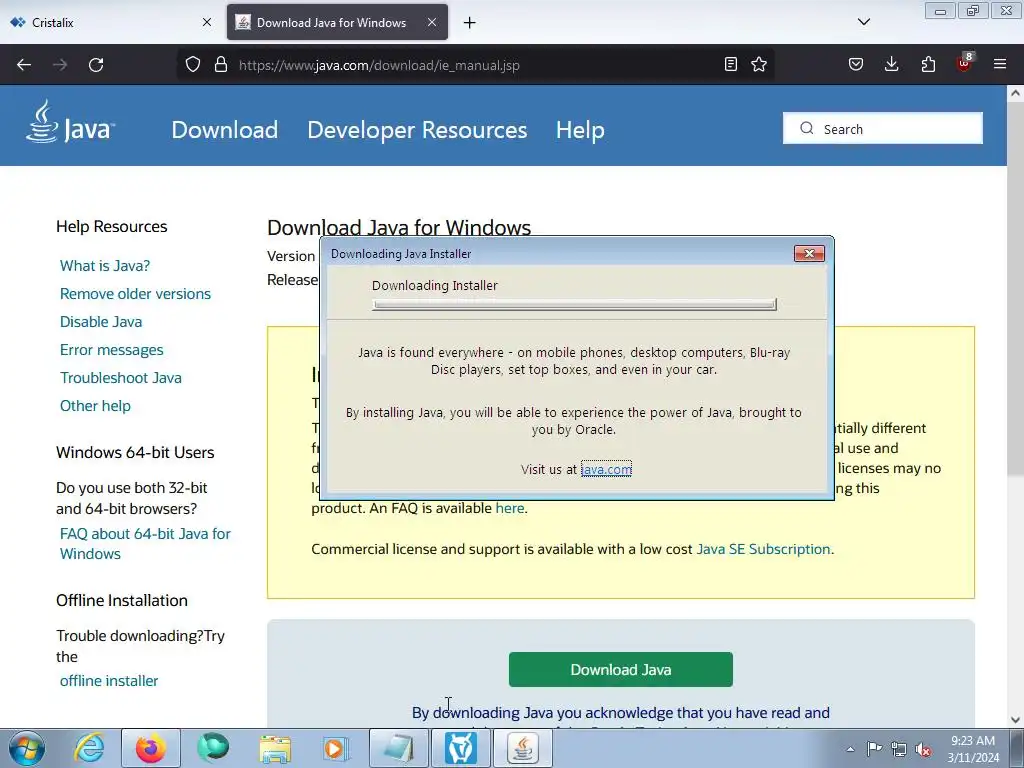Open the Error messages link

pyautogui.click(x=112, y=350)
